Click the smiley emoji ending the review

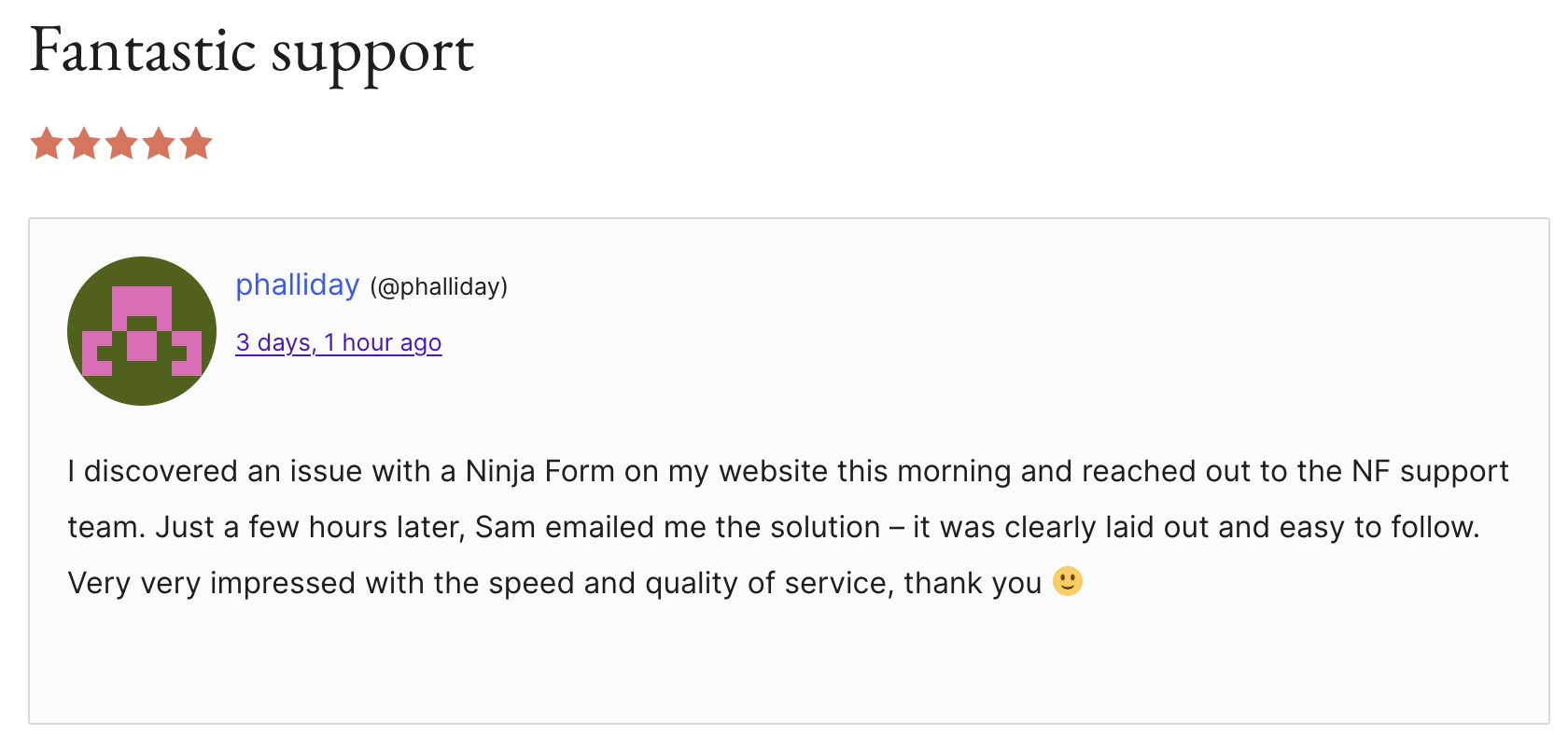click(x=1068, y=582)
